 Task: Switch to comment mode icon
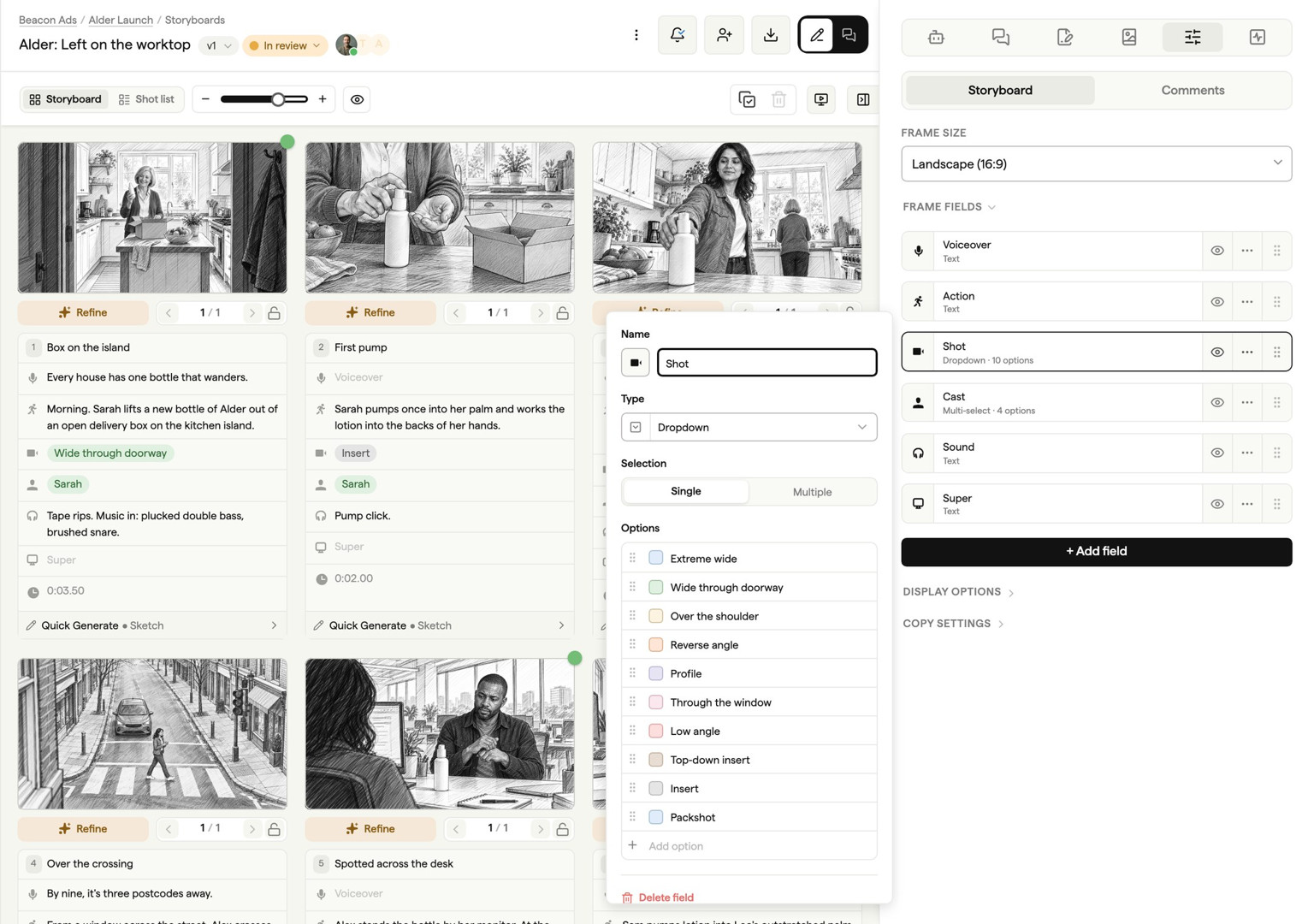[x=849, y=35]
